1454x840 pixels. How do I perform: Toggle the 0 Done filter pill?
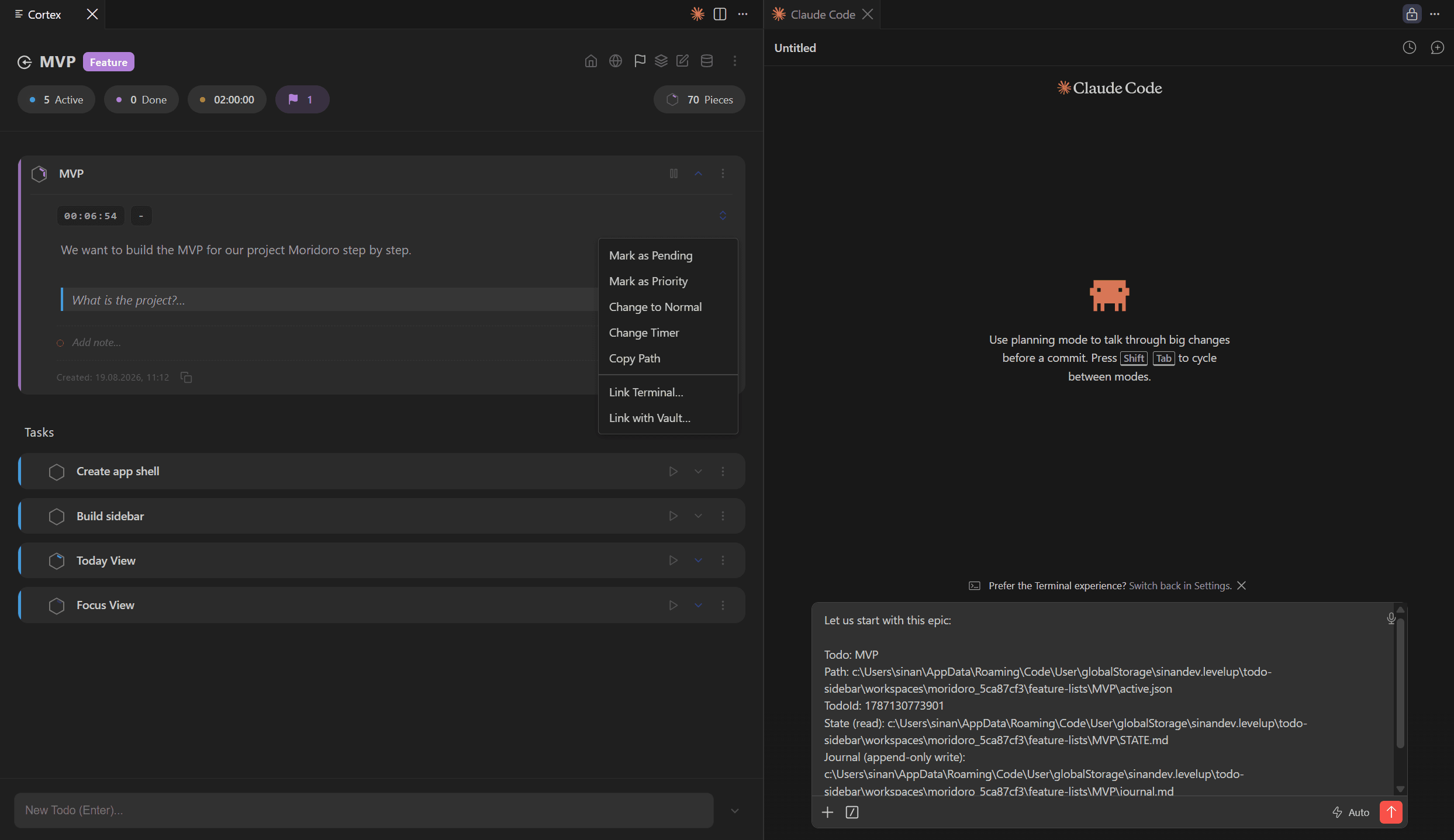click(141, 99)
